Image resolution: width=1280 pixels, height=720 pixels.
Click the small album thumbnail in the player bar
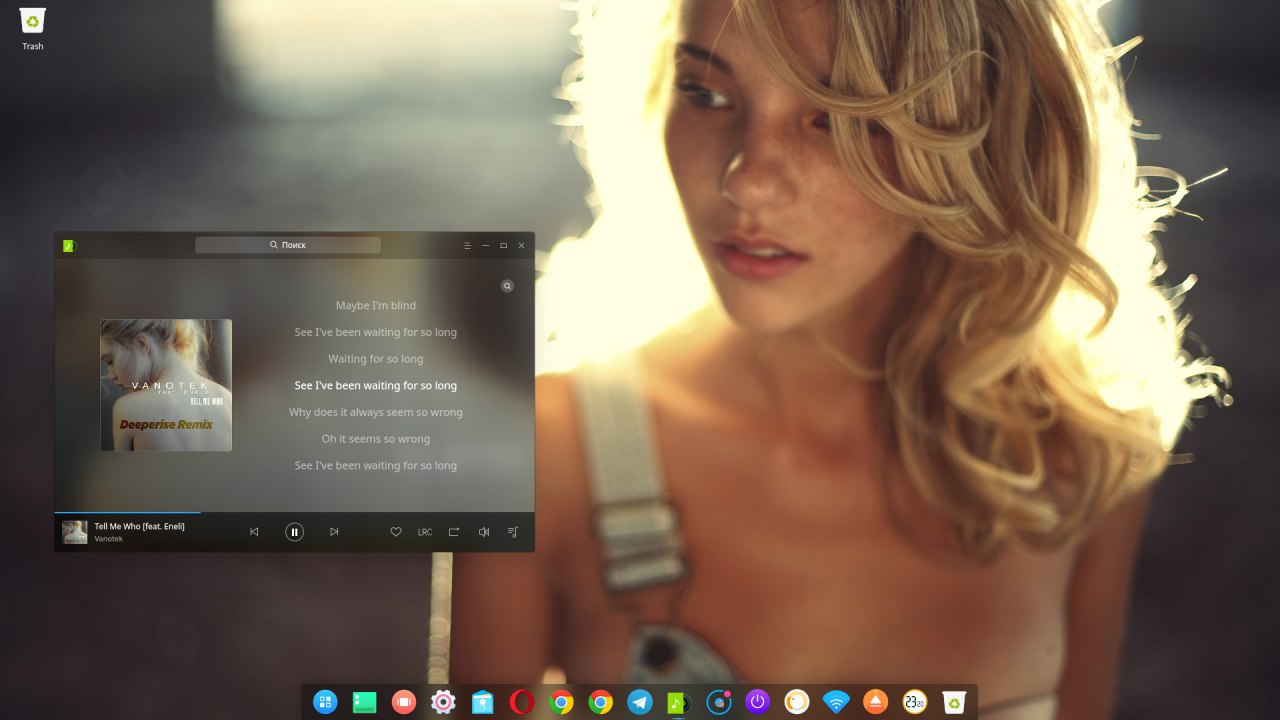[75, 532]
